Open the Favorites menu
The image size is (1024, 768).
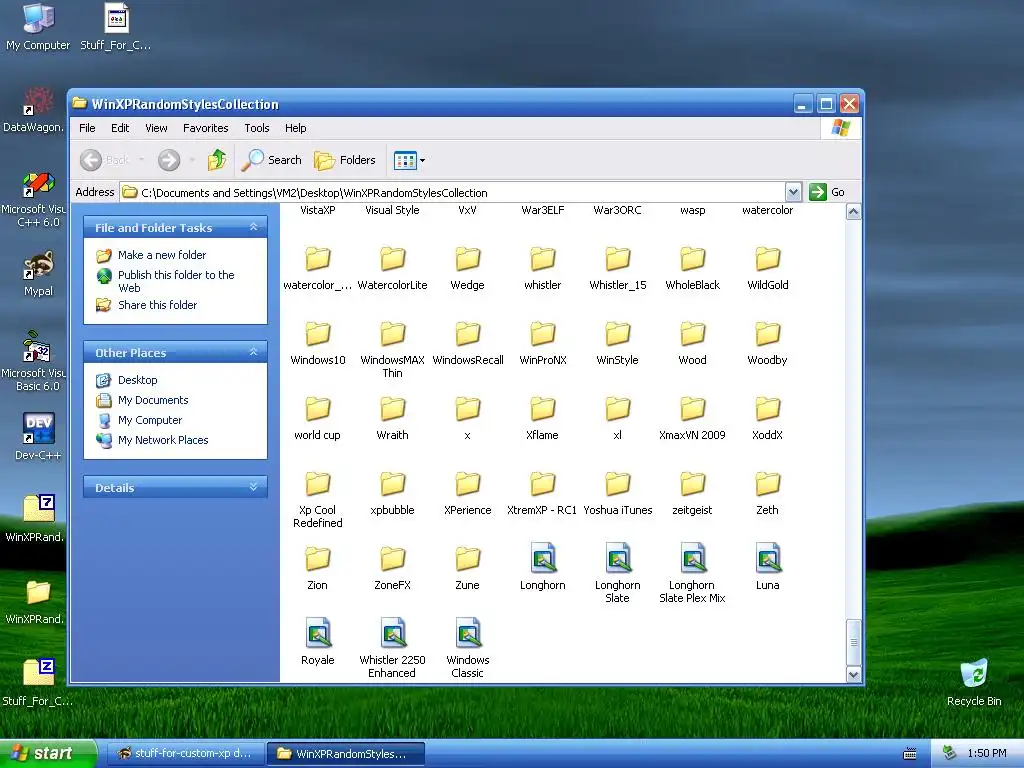point(206,128)
